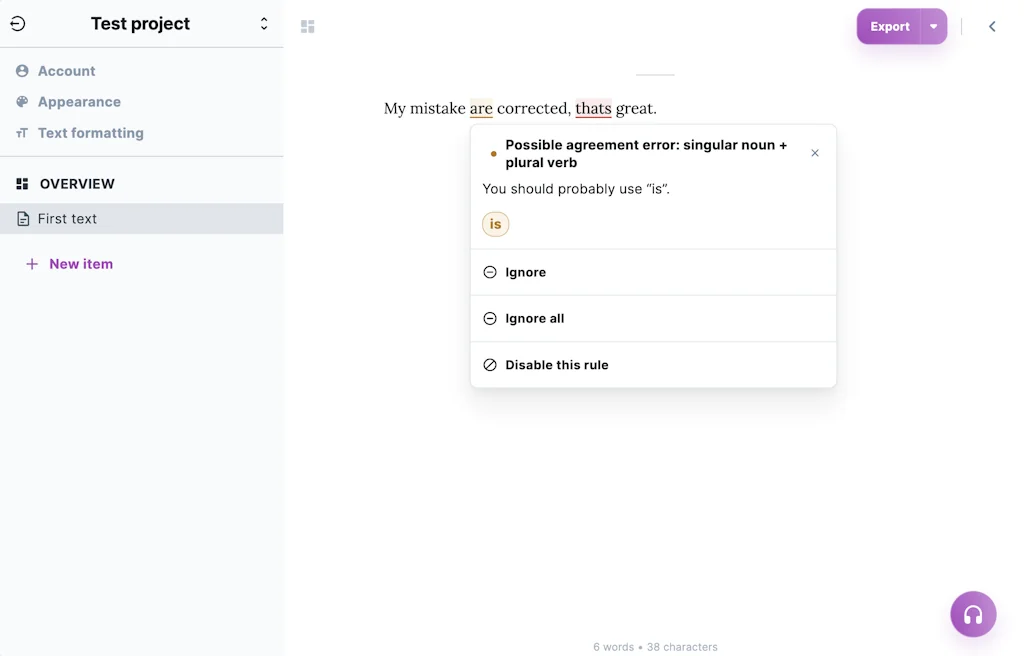Select the Account icon in the sidebar

pyautogui.click(x=22, y=70)
